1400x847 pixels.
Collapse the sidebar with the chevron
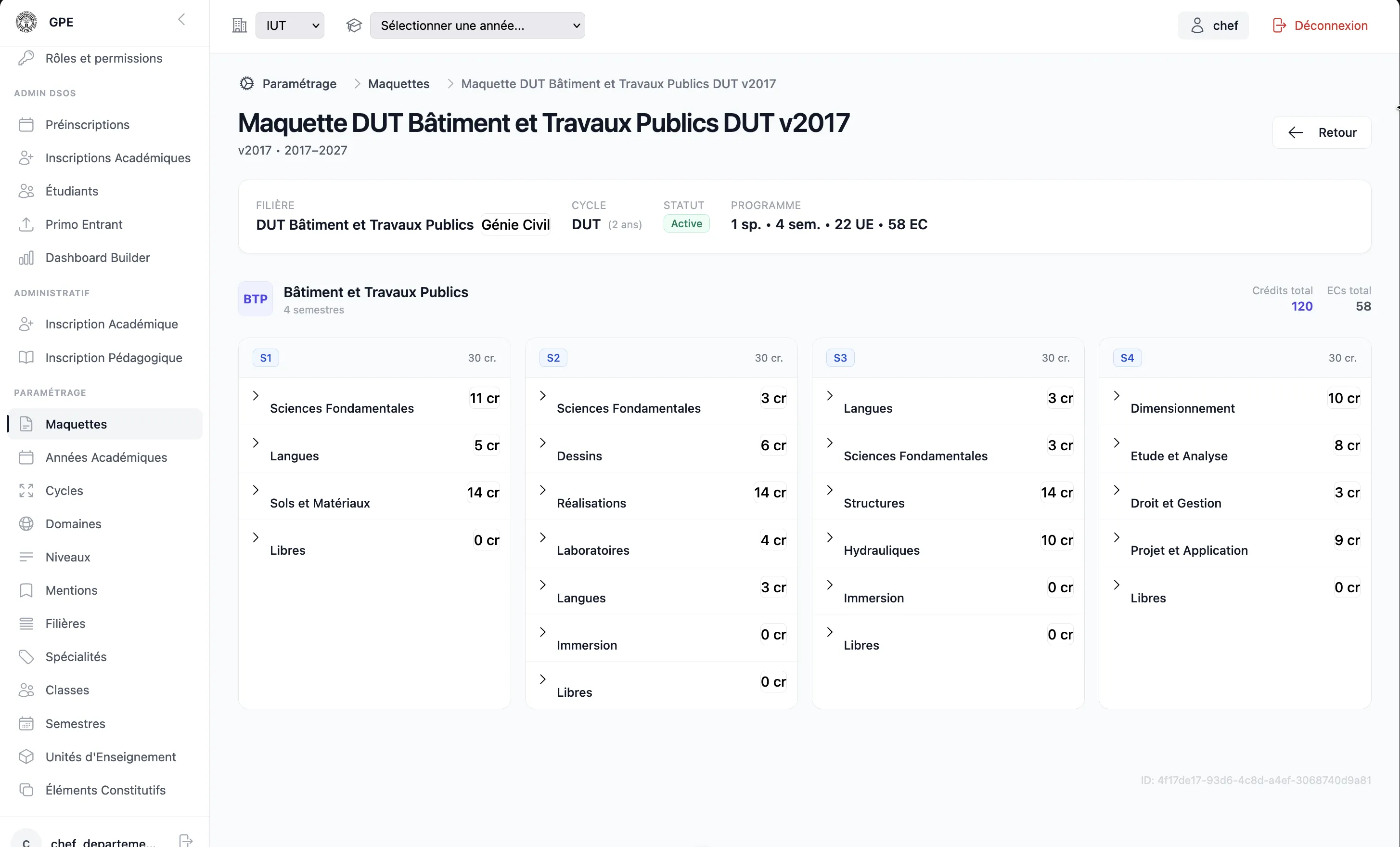(x=182, y=20)
